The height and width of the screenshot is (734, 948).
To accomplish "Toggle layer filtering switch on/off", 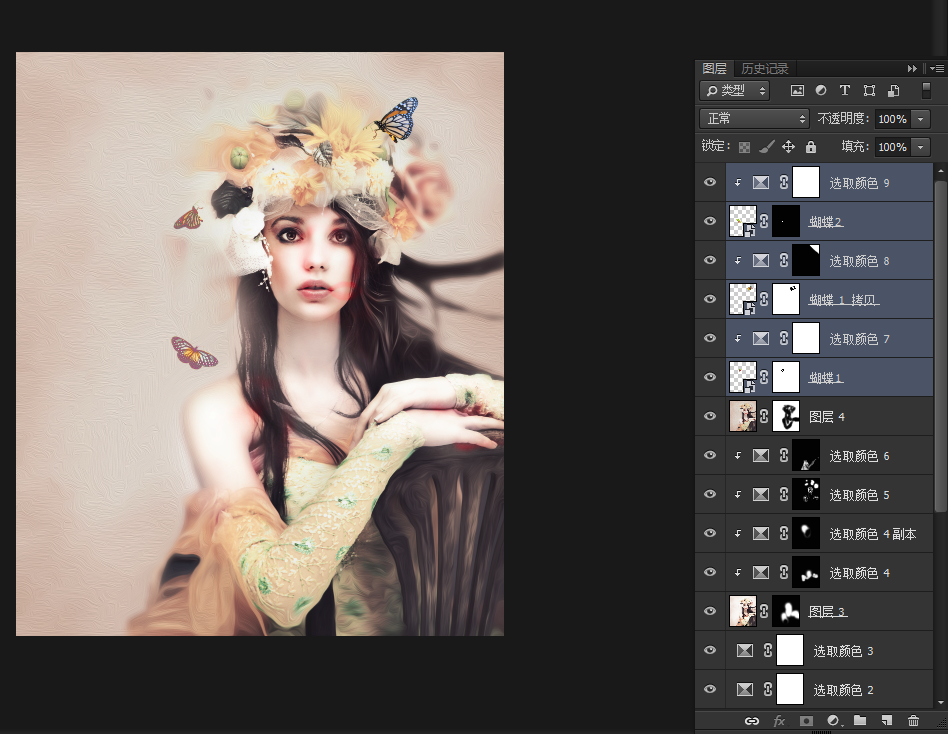I will coord(926,90).
